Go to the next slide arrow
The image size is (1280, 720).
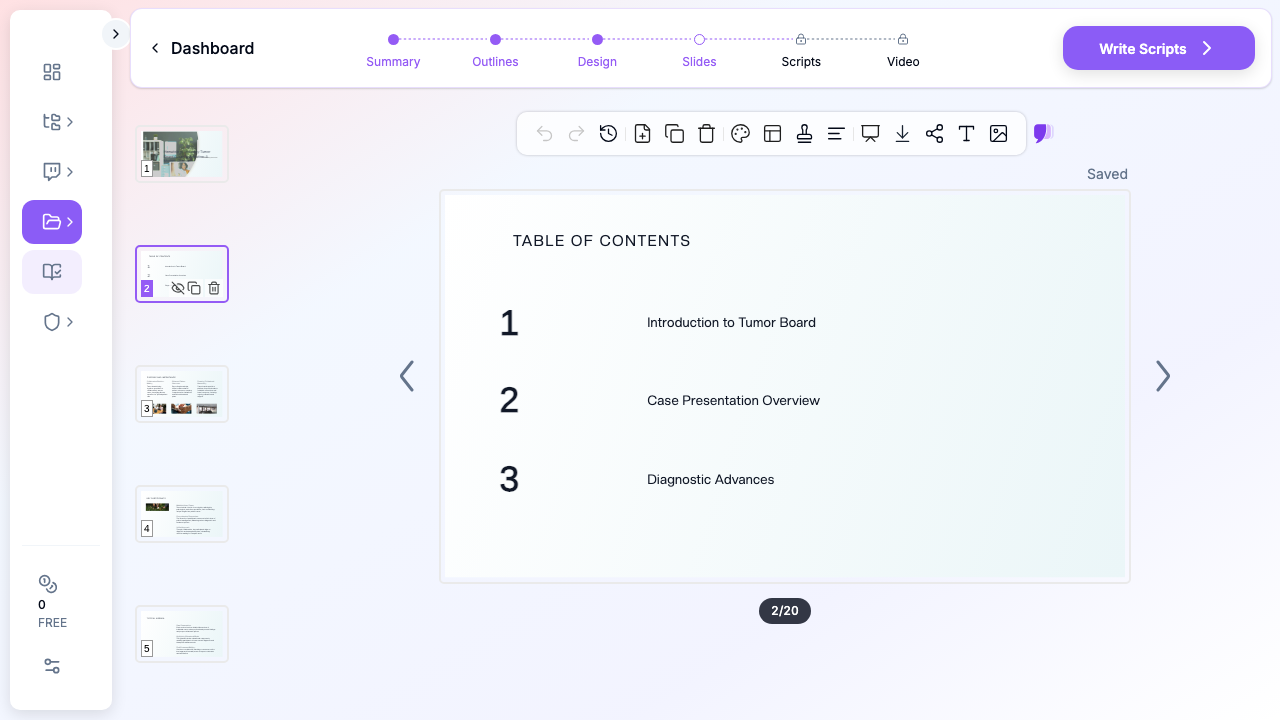(x=1162, y=376)
